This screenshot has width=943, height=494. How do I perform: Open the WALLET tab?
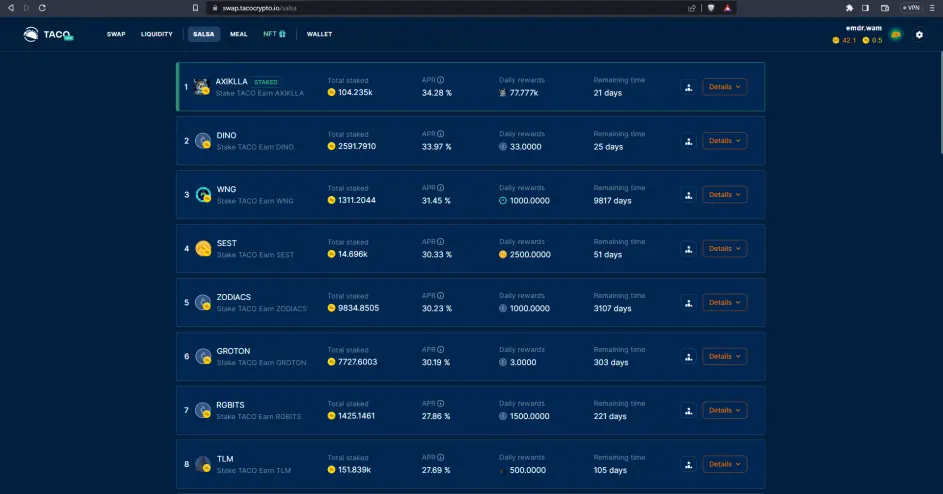(x=319, y=34)
